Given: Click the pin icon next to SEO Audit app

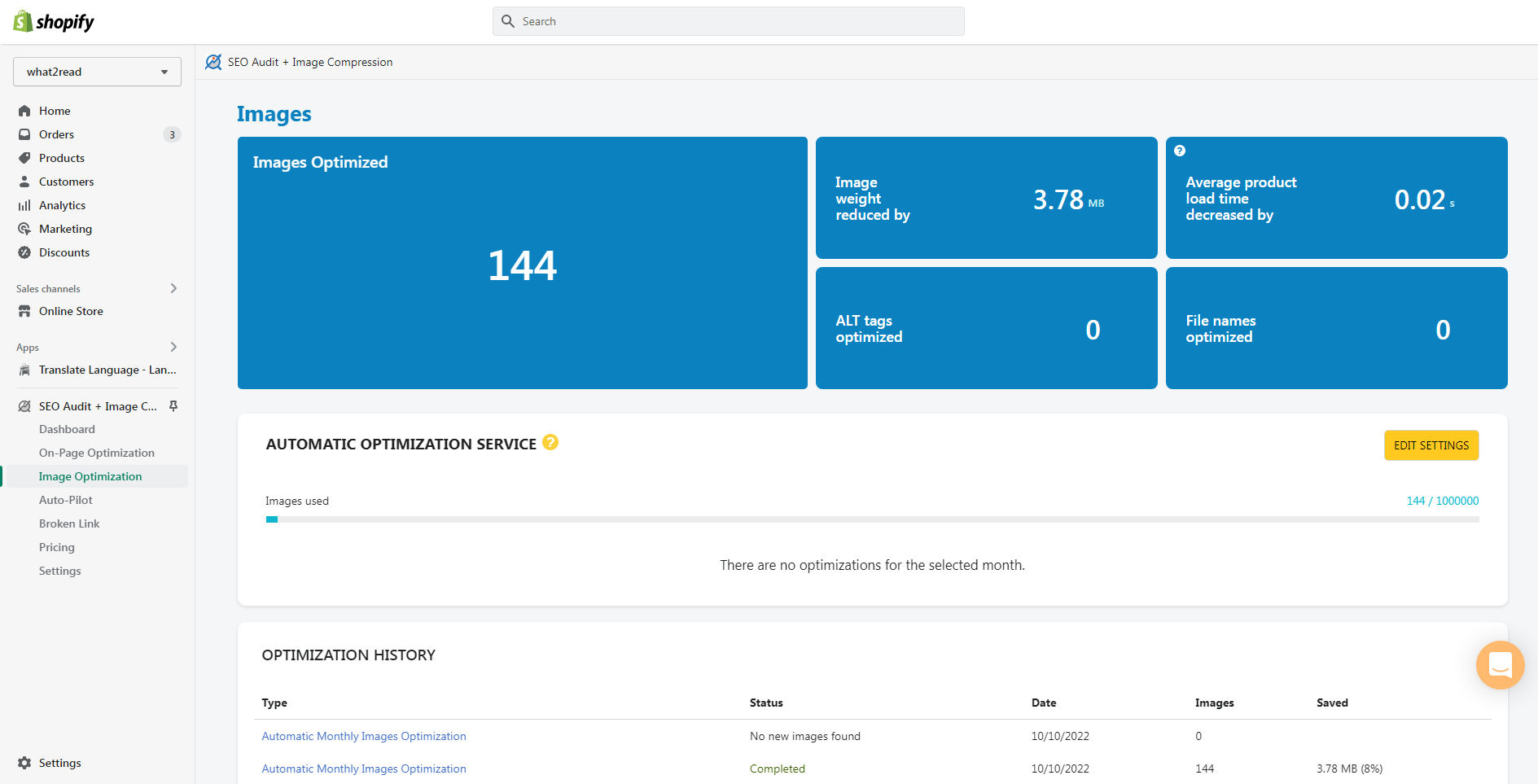Looking at the screenshot, I should point(173,406).
